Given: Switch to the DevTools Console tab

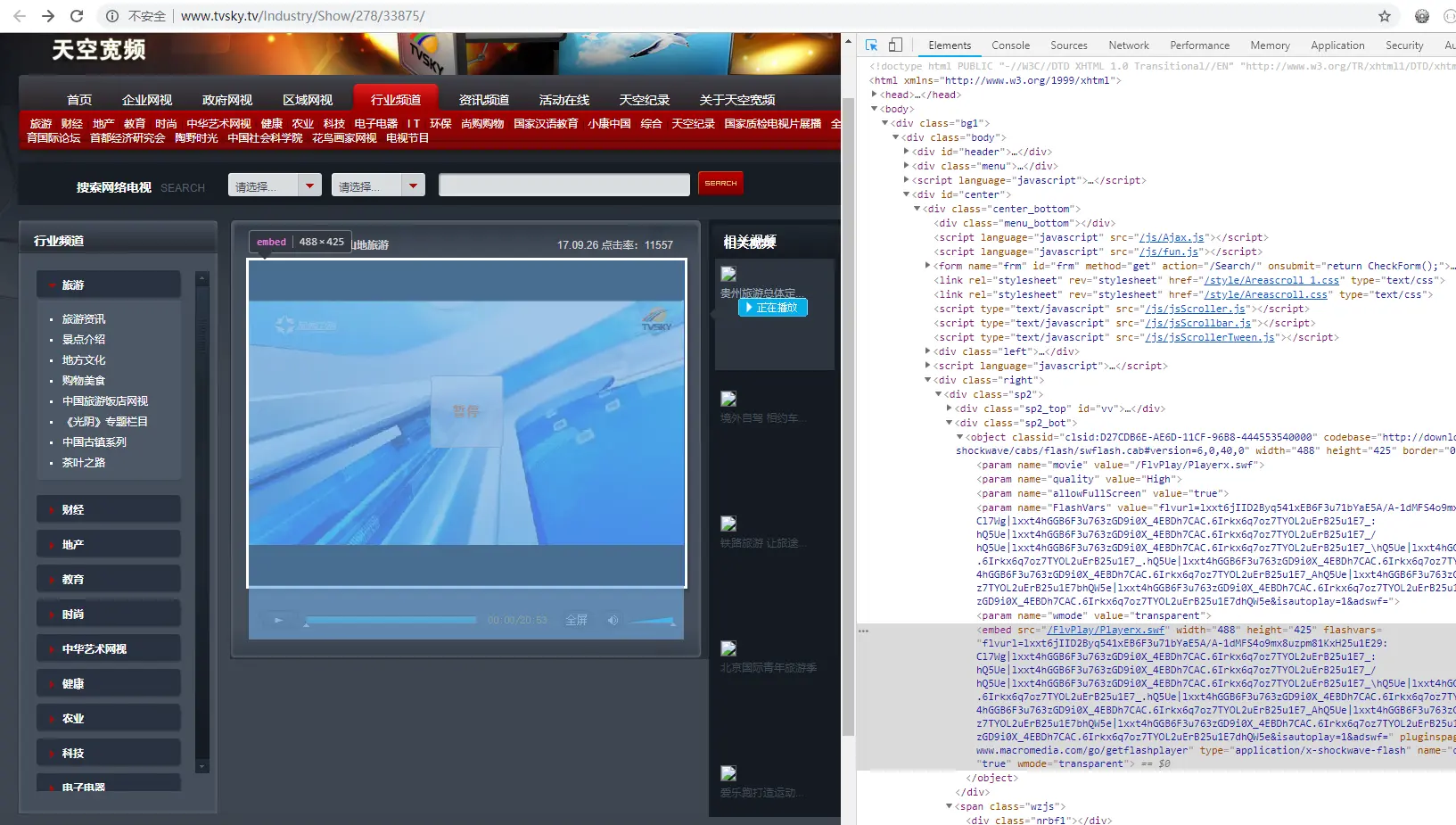Looking at the screenshot, I should 1010,45.
